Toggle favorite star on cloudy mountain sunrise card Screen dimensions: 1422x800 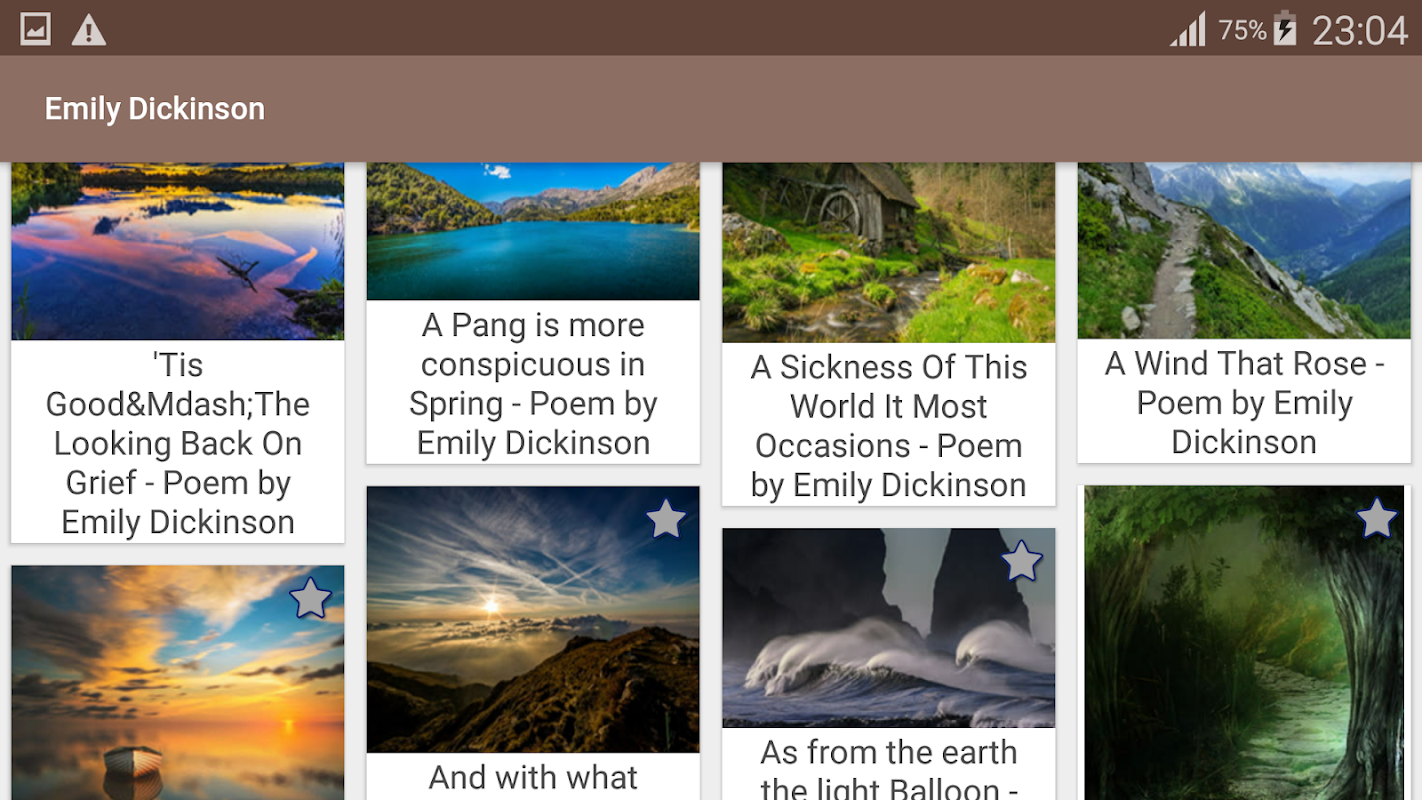coord(666,519)
